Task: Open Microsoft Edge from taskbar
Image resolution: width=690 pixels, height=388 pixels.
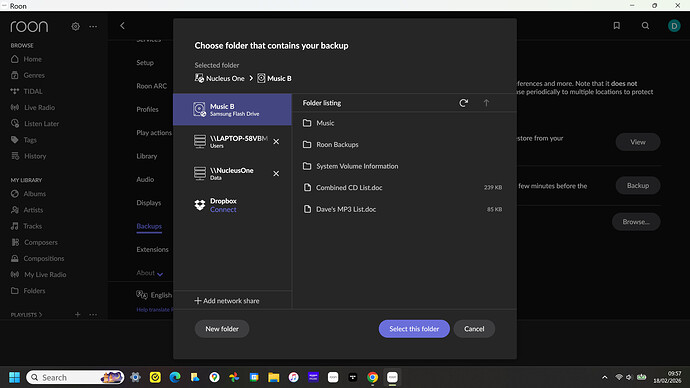Action: (175, 377)
